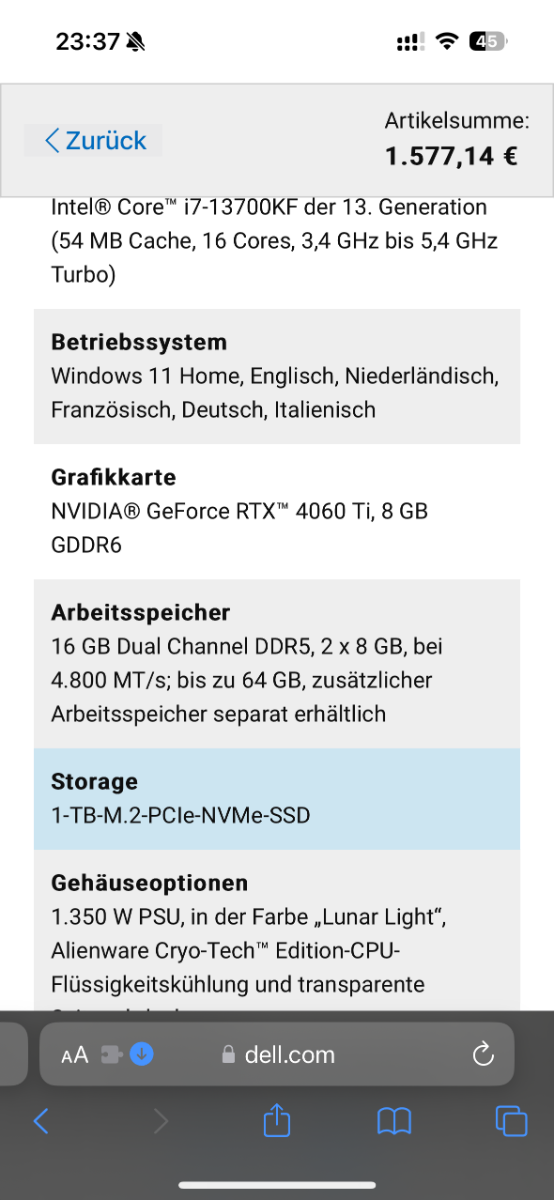
Task: Tap the Gehäuseoptionen section
Action: [x=277, y=930]
